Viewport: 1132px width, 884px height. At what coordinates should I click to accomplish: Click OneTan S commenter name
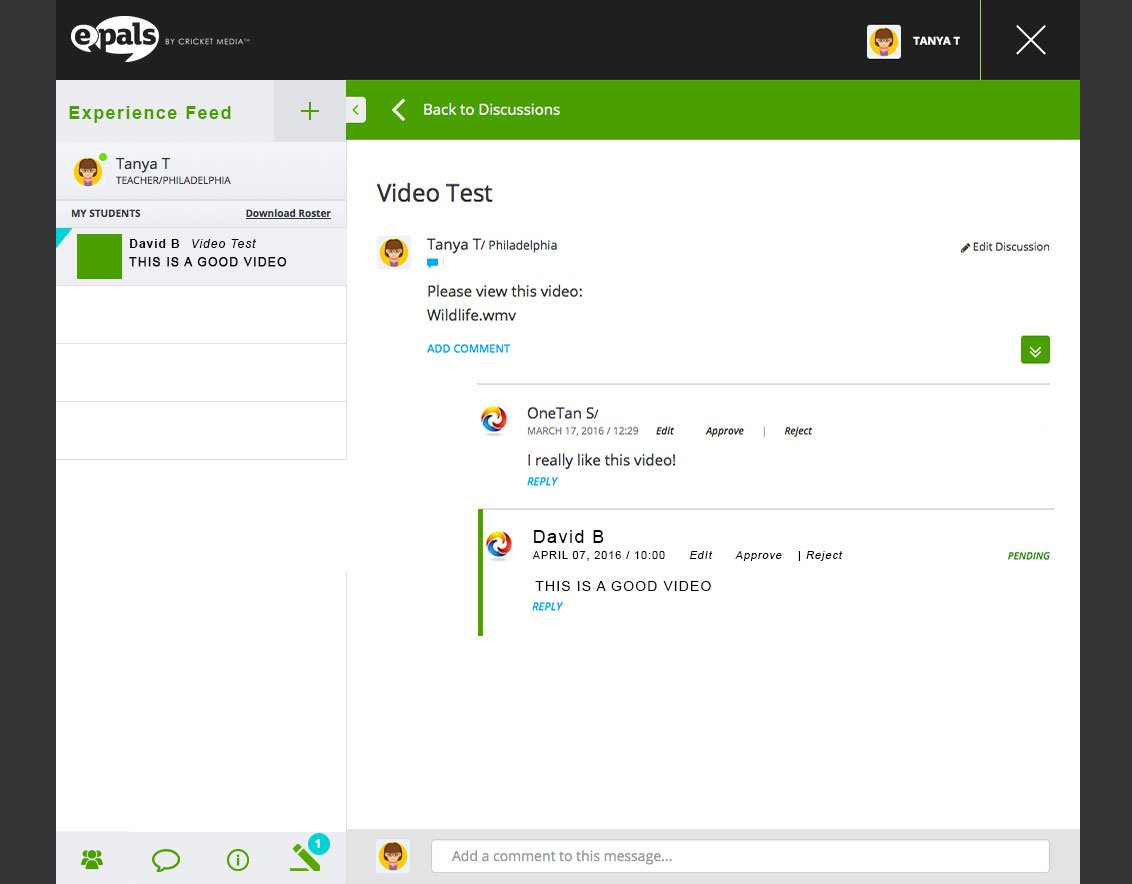(562, 413)
